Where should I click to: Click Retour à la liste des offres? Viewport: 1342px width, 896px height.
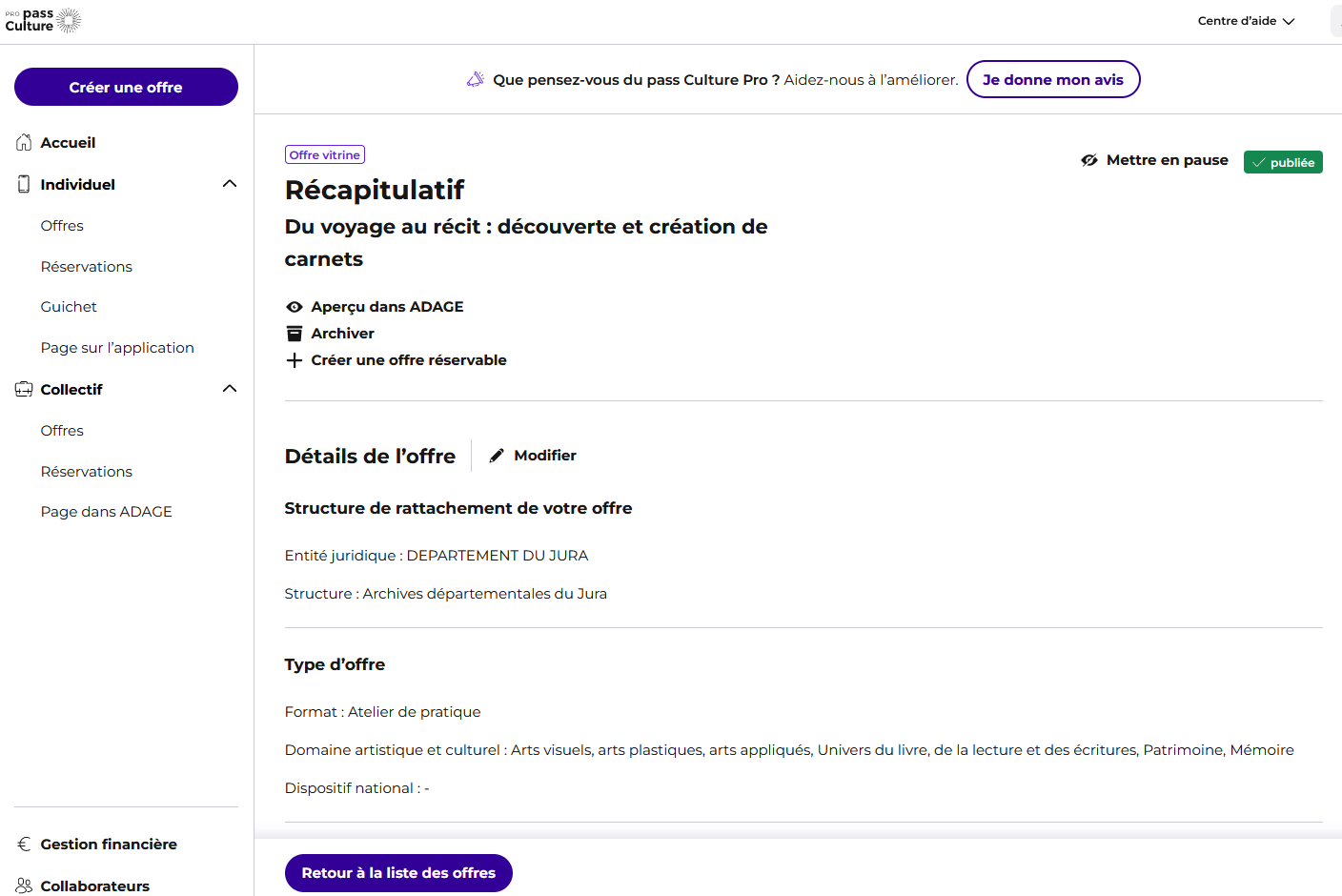point(398,873)
